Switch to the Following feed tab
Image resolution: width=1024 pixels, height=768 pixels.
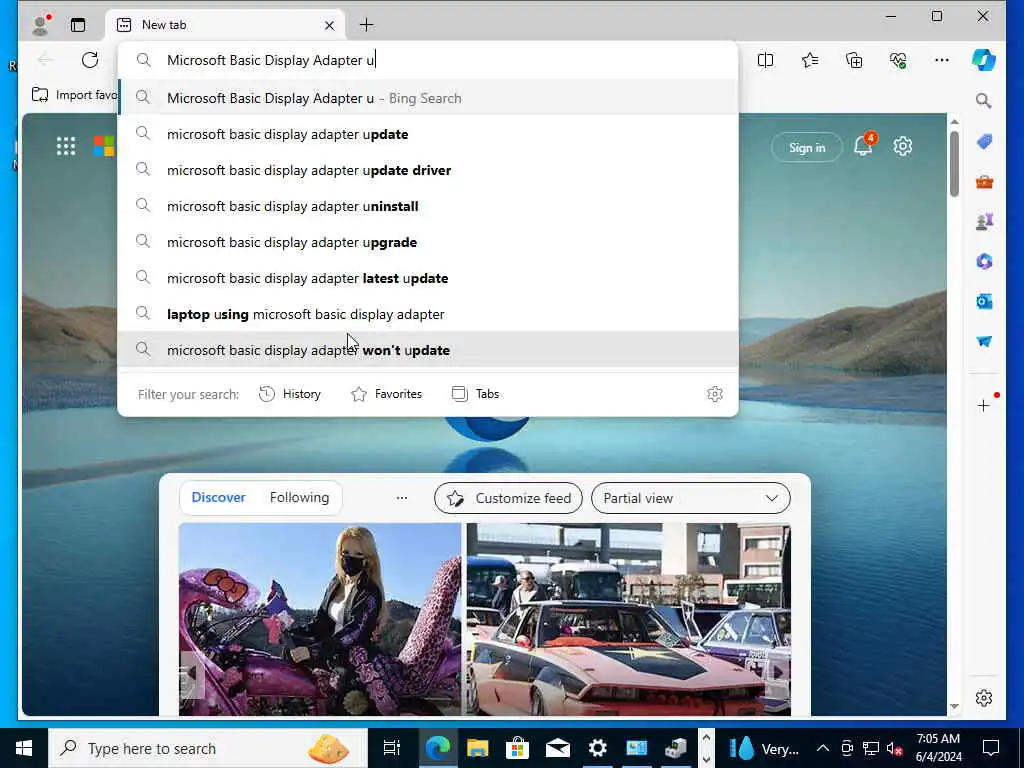pos(299,498)
